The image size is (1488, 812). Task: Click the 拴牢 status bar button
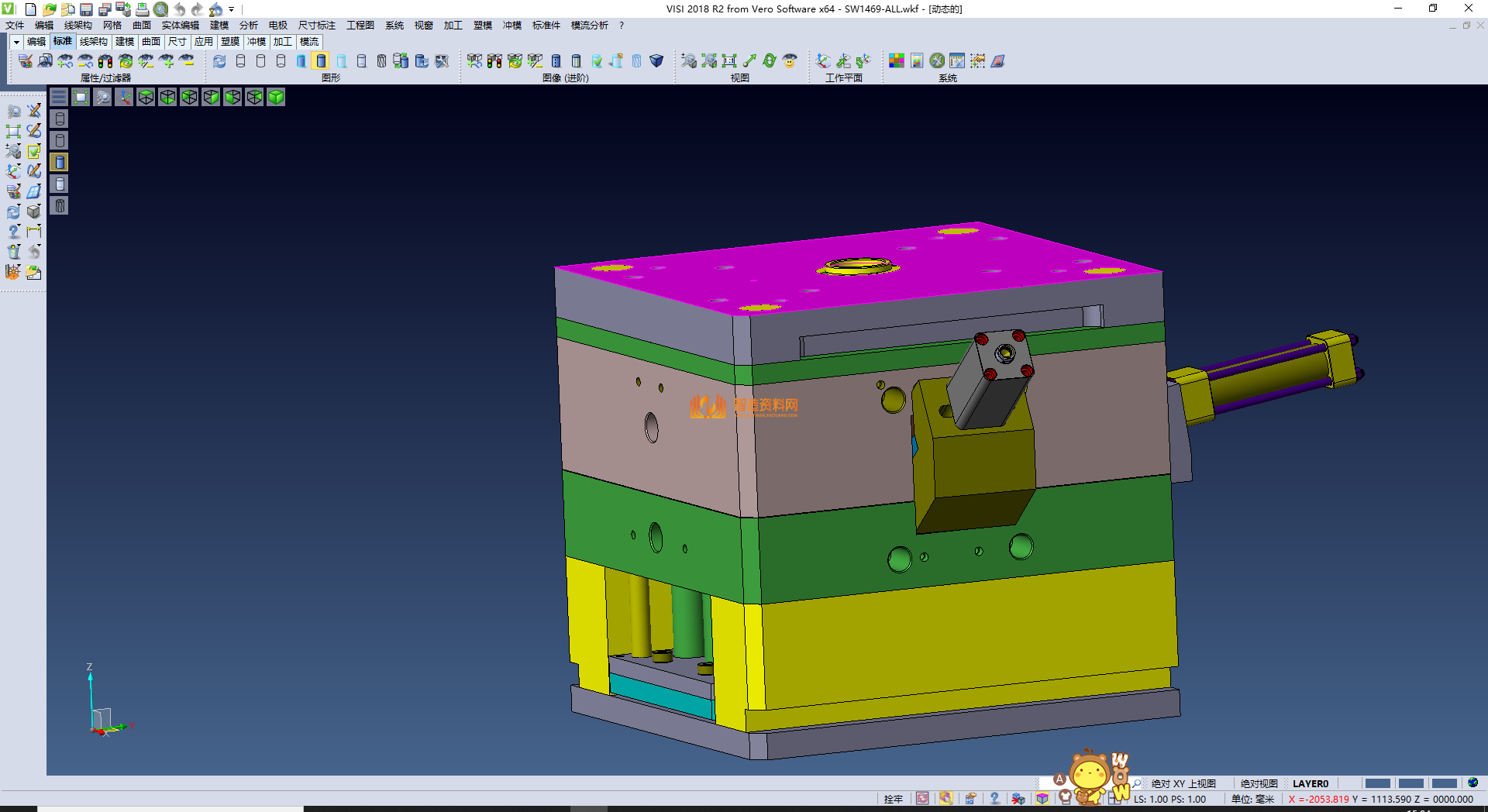tap(893, 799)
